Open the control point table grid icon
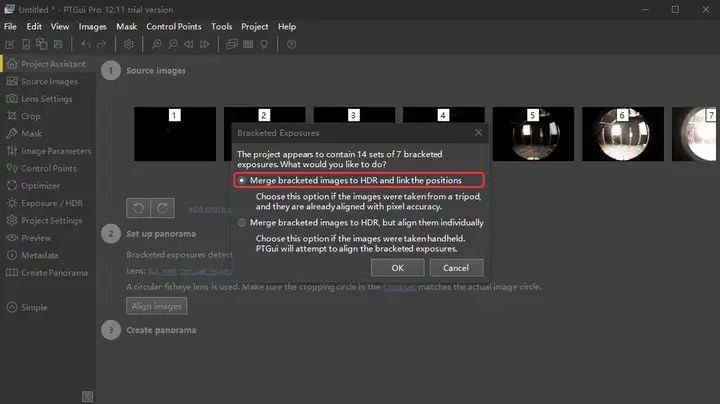720x404 pixels. pos(248,45)
